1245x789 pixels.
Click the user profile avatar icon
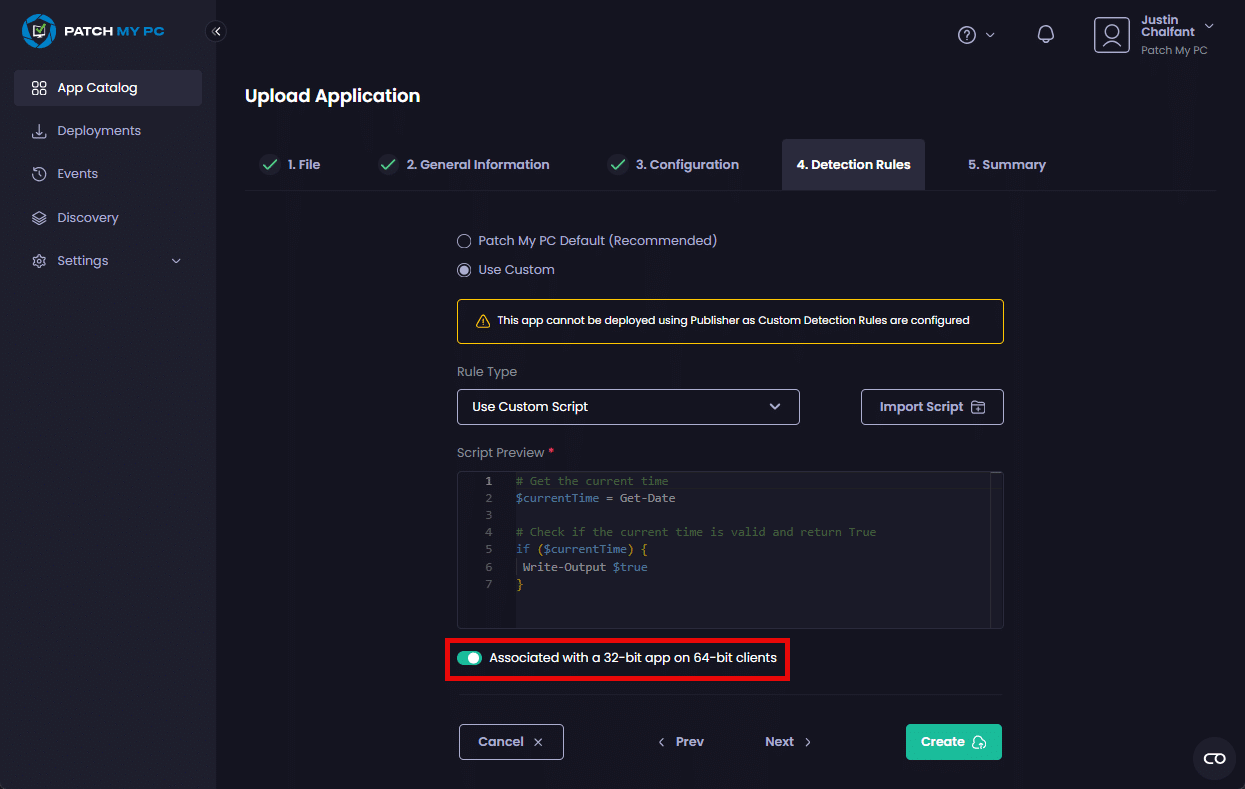tap(1111, 35)
